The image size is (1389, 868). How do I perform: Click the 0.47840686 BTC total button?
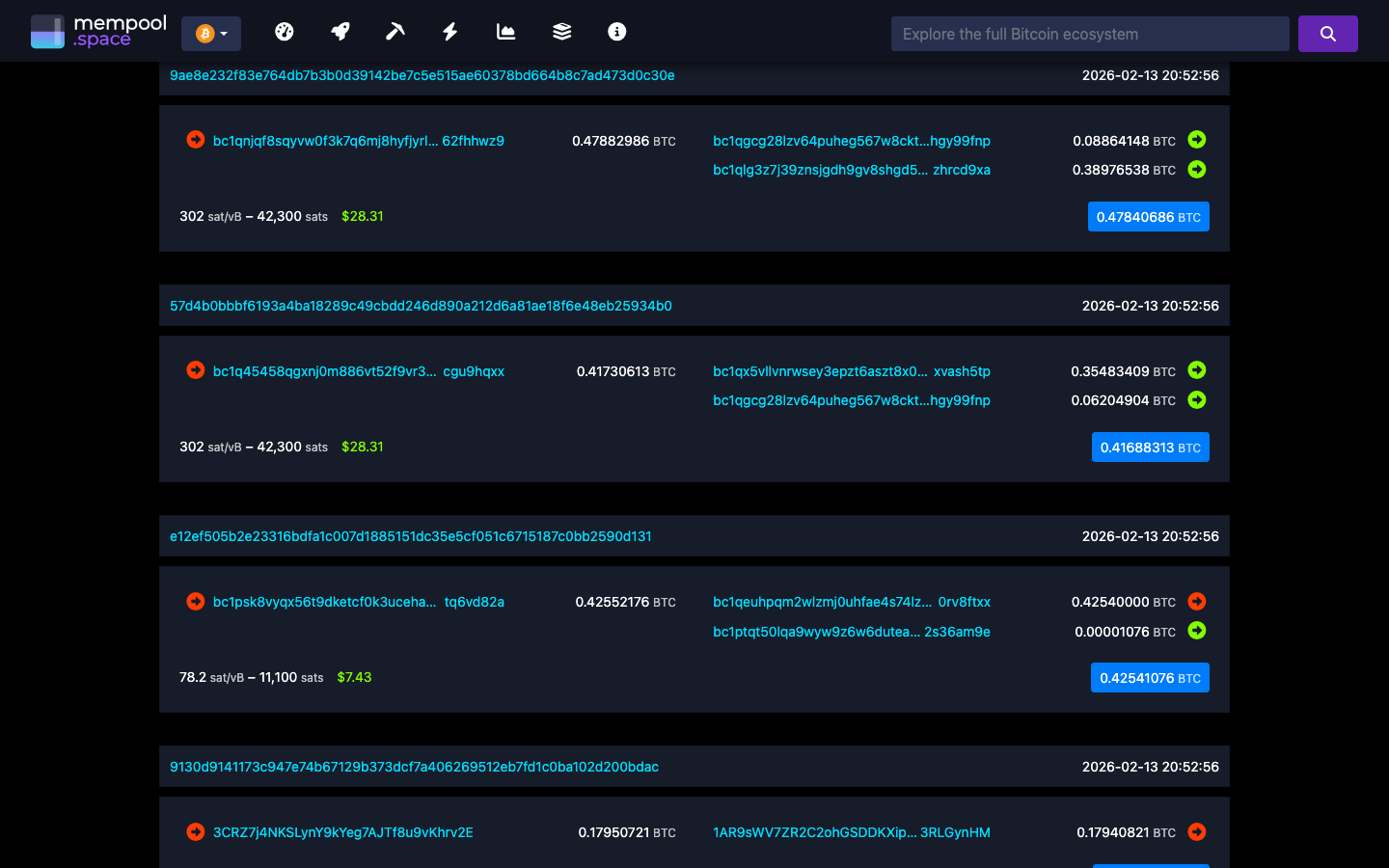pyautogui.click(x=1148, y=216)
